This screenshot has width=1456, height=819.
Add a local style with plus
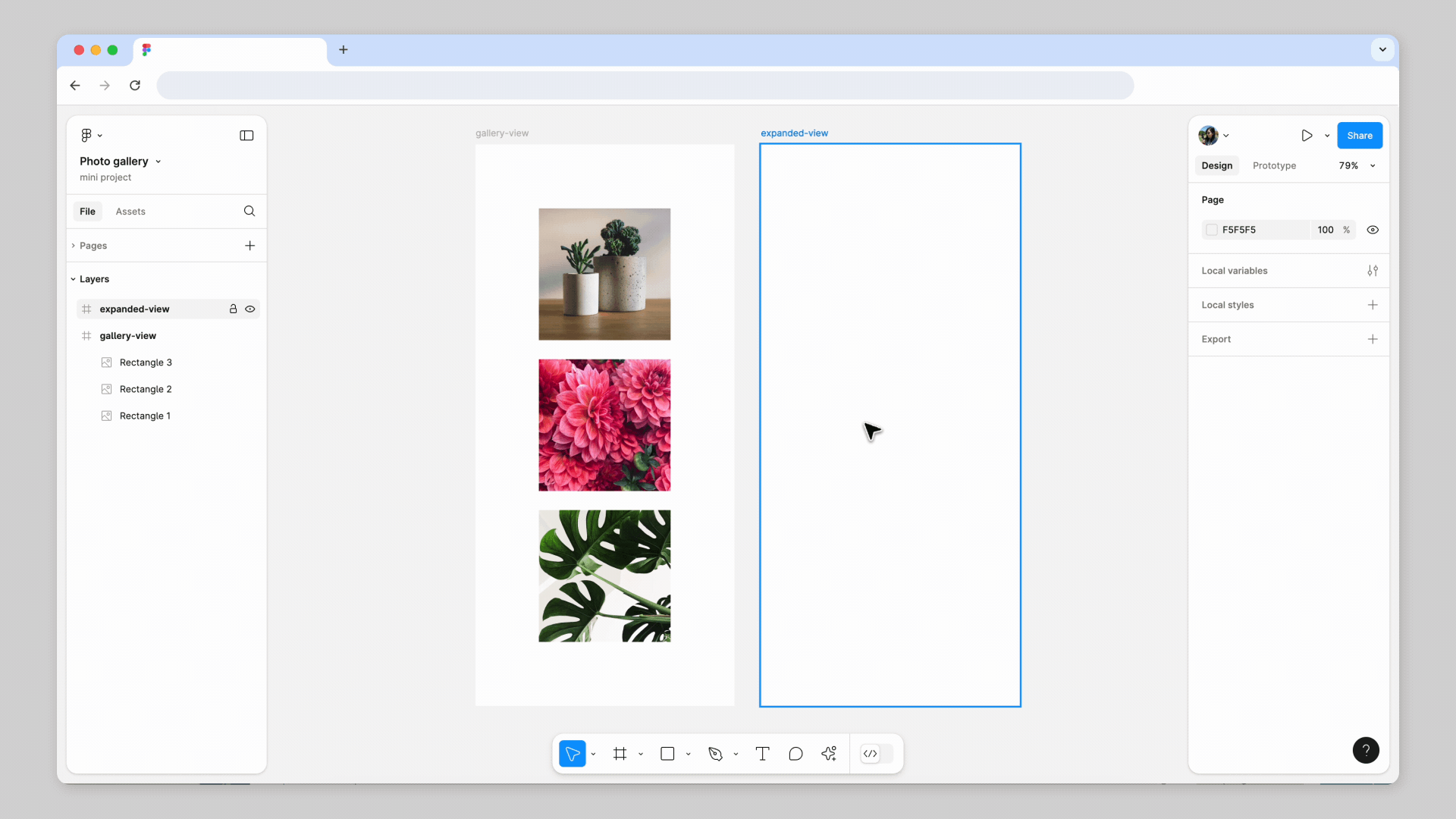point(1373,304)
